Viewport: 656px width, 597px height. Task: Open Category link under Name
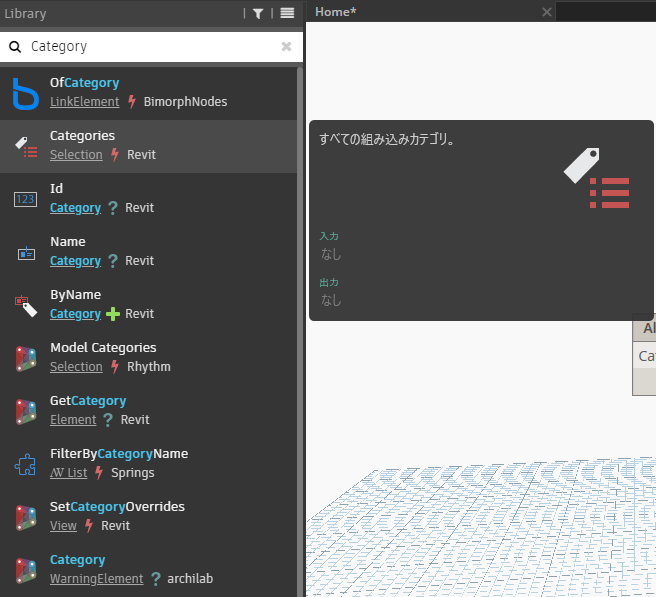point(75,261)
